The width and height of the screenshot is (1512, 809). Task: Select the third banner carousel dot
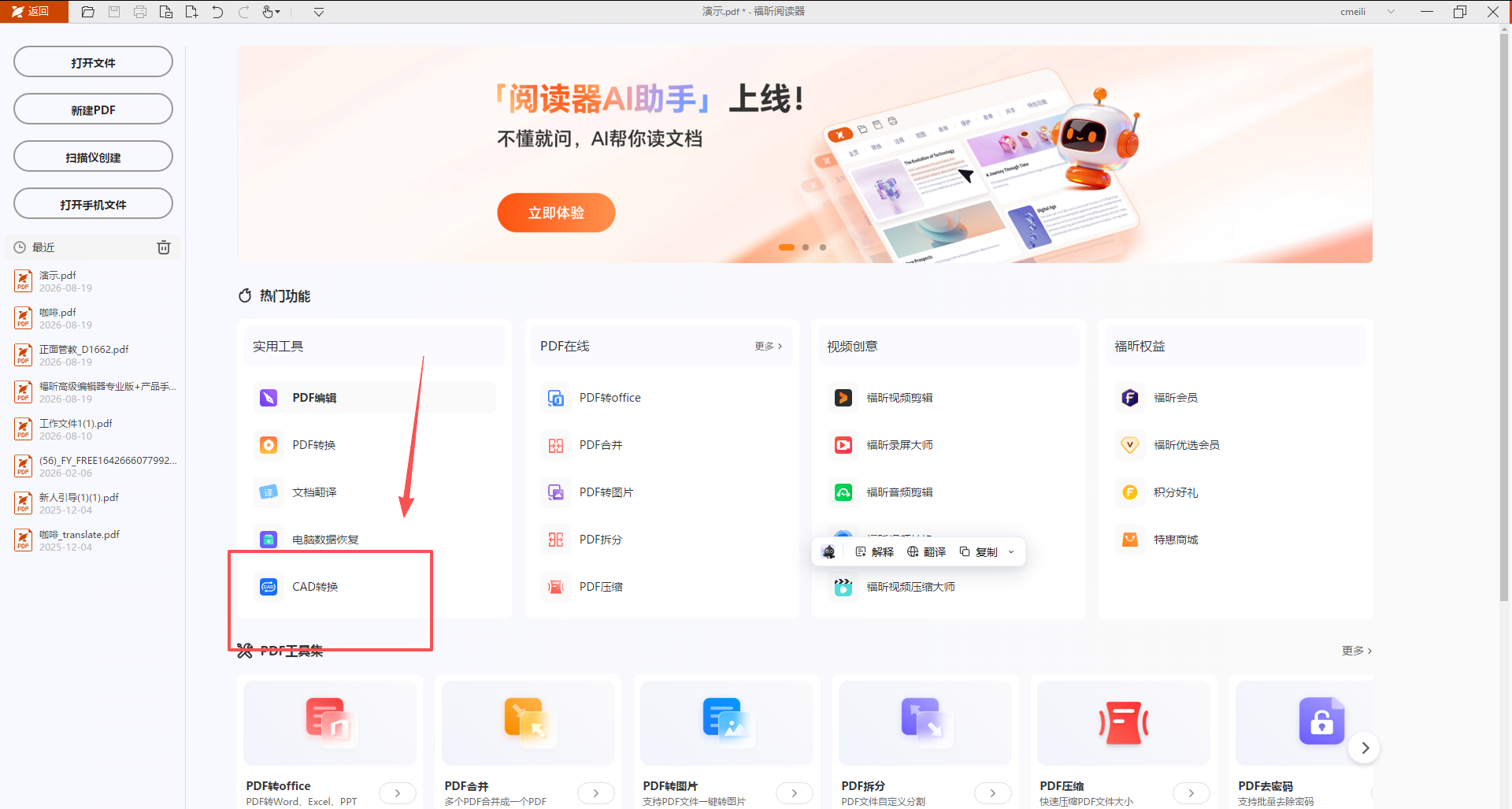pyautogui.click(x=823, y=247)
